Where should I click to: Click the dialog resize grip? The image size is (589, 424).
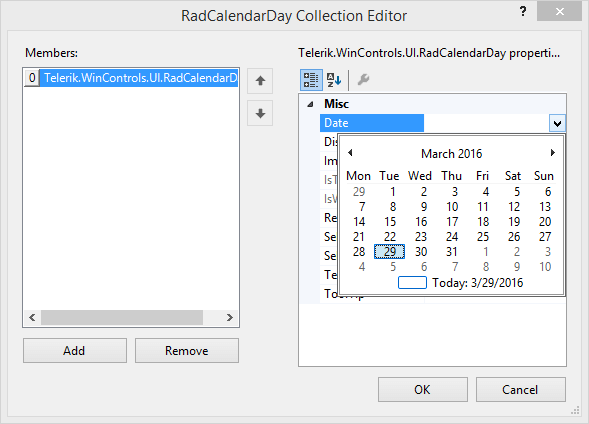coord(575,411)
